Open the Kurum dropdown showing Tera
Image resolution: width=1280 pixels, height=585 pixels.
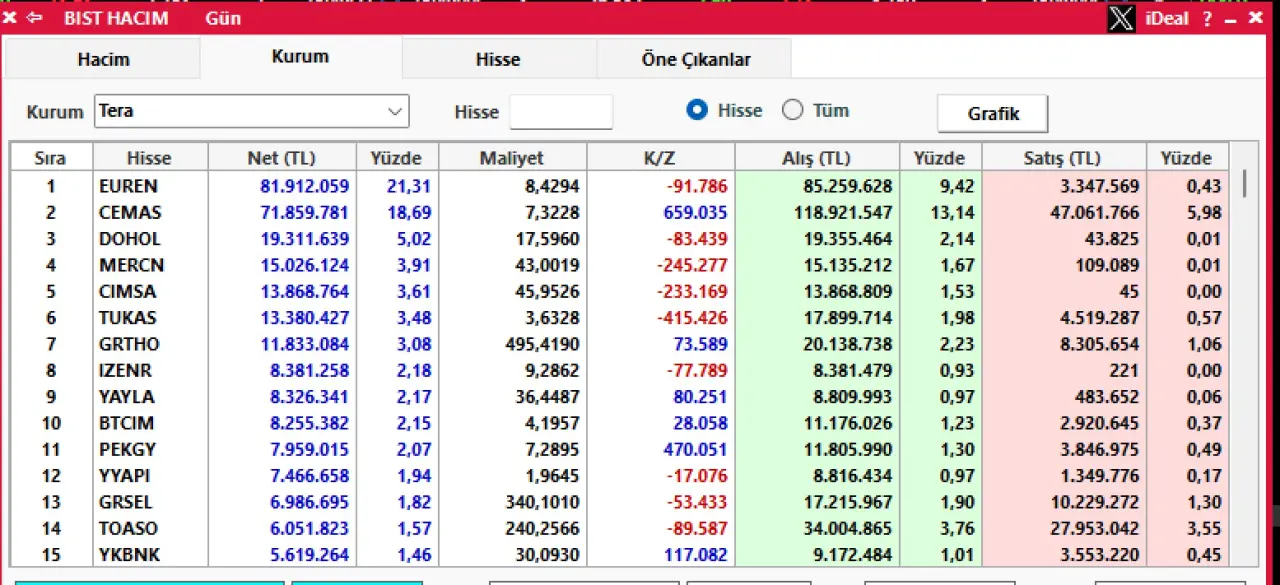pos(252,111)
